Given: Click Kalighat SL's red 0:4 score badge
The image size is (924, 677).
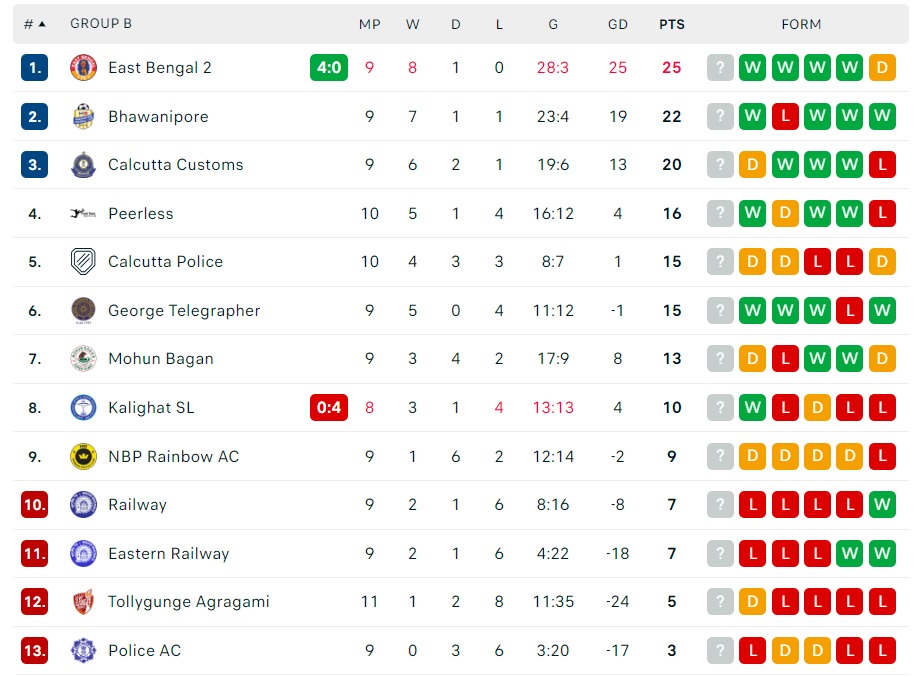Looking at the screenshot, I should click(x=329, y=408).
